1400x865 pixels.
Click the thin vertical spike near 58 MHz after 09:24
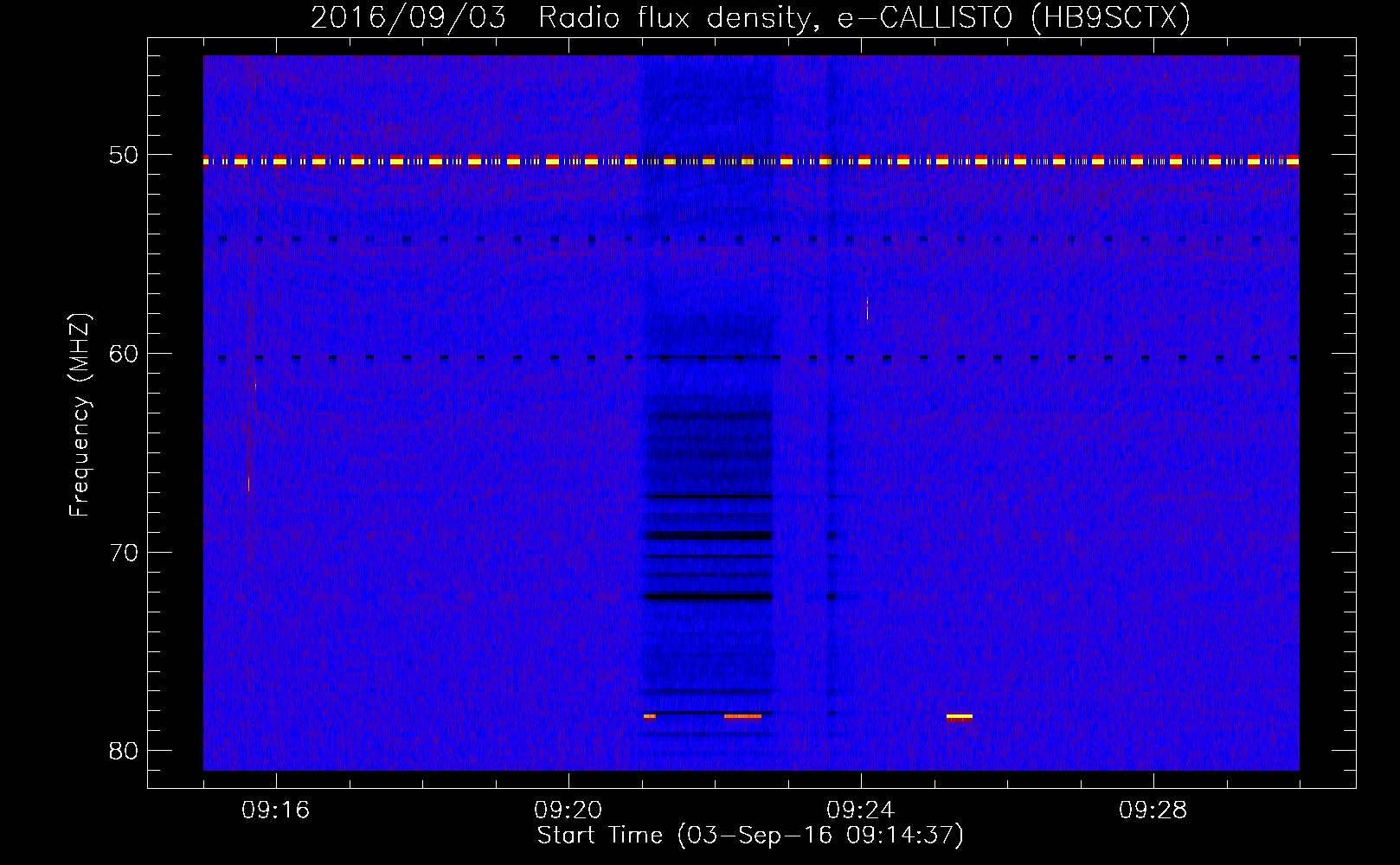click(x=867, y=310)
